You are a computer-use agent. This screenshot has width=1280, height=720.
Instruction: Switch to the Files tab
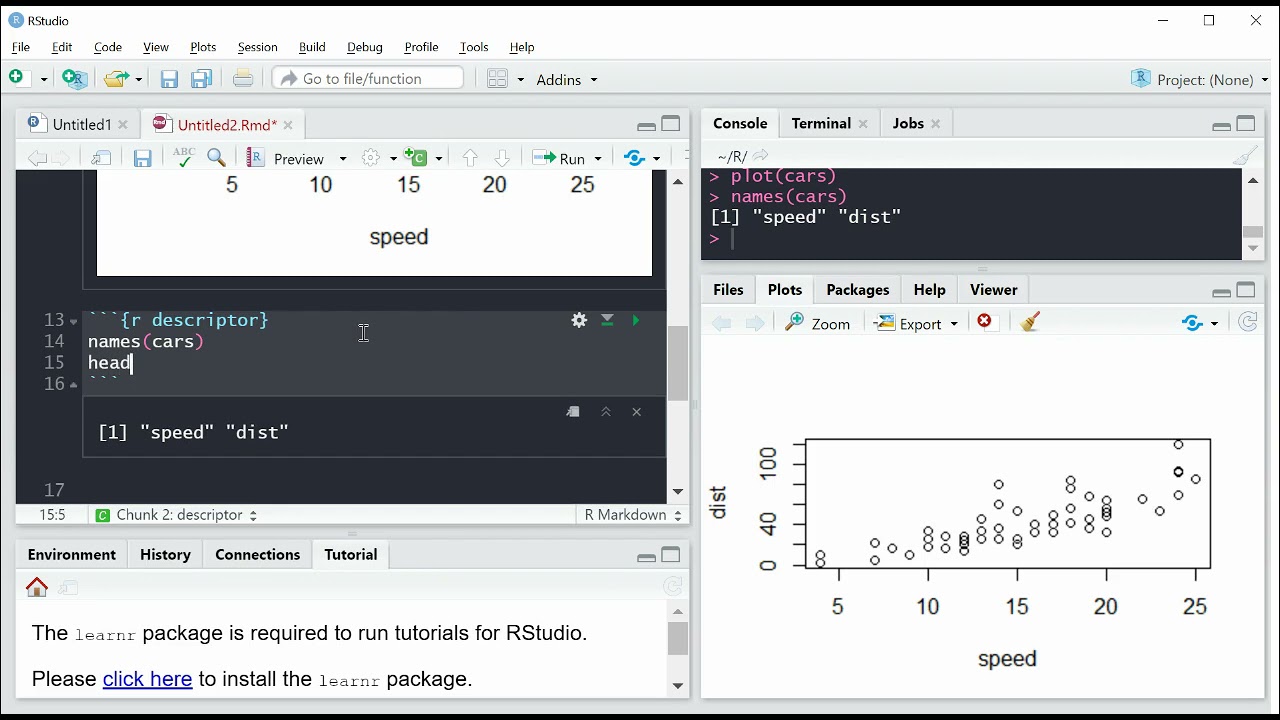click(x=728, y=290)
